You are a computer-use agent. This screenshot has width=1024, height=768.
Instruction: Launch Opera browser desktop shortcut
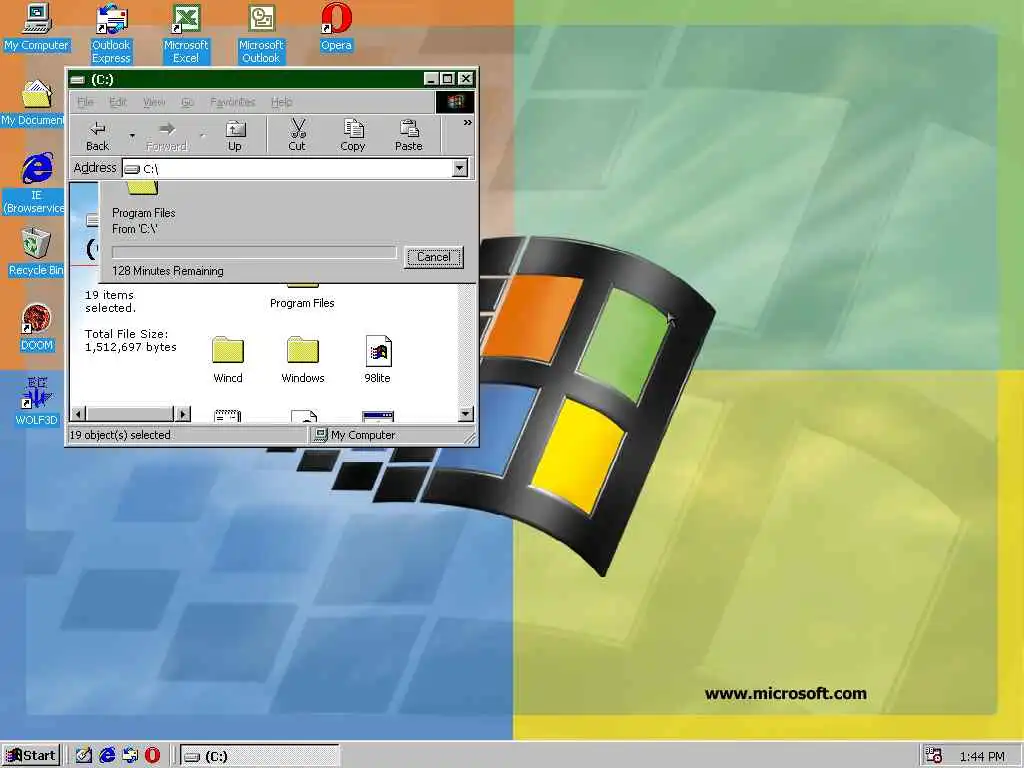336,27
